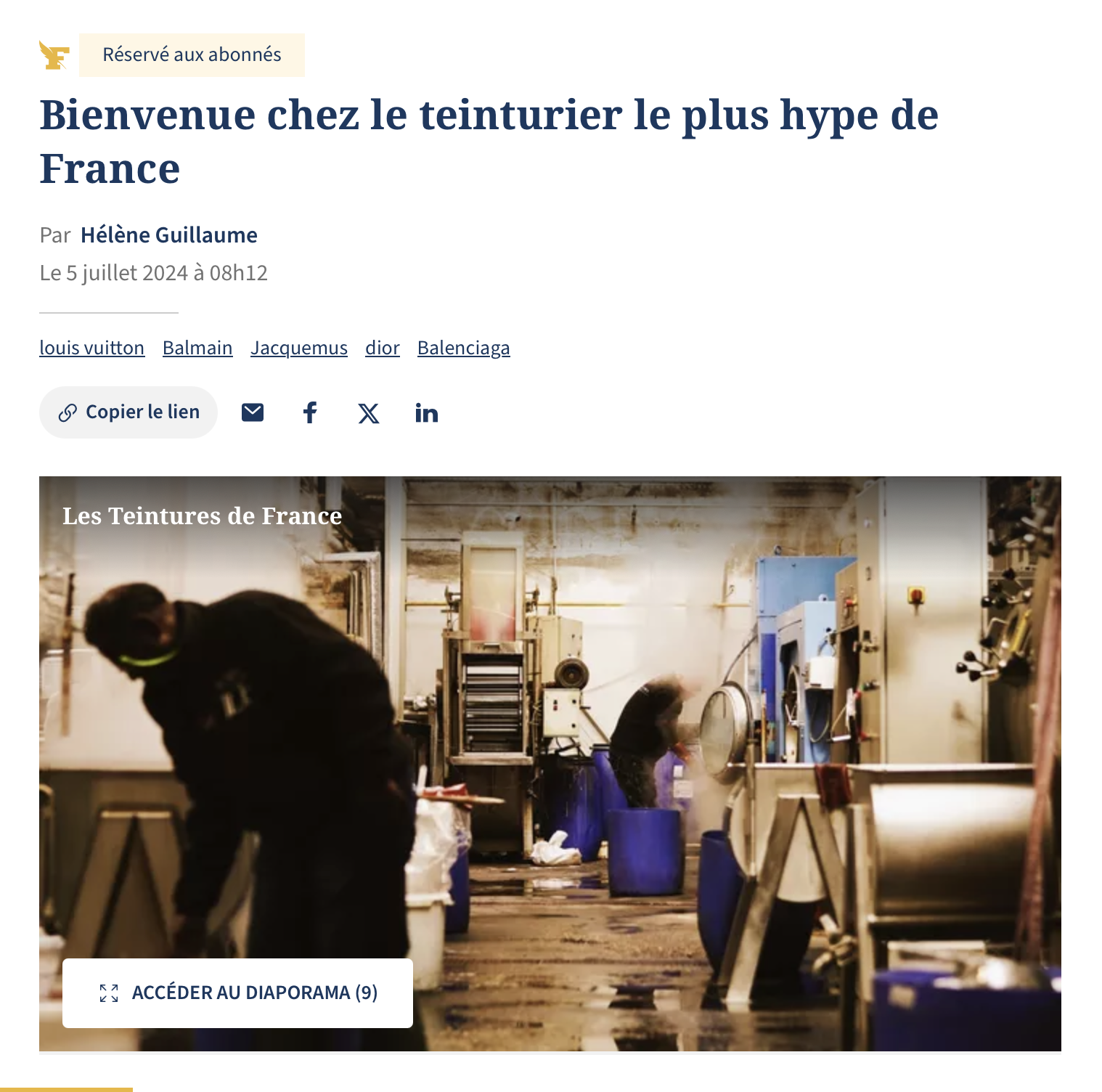Share the article on LinkedIn
Screen dimensions: 1102x1092
(x=427, y=413)
